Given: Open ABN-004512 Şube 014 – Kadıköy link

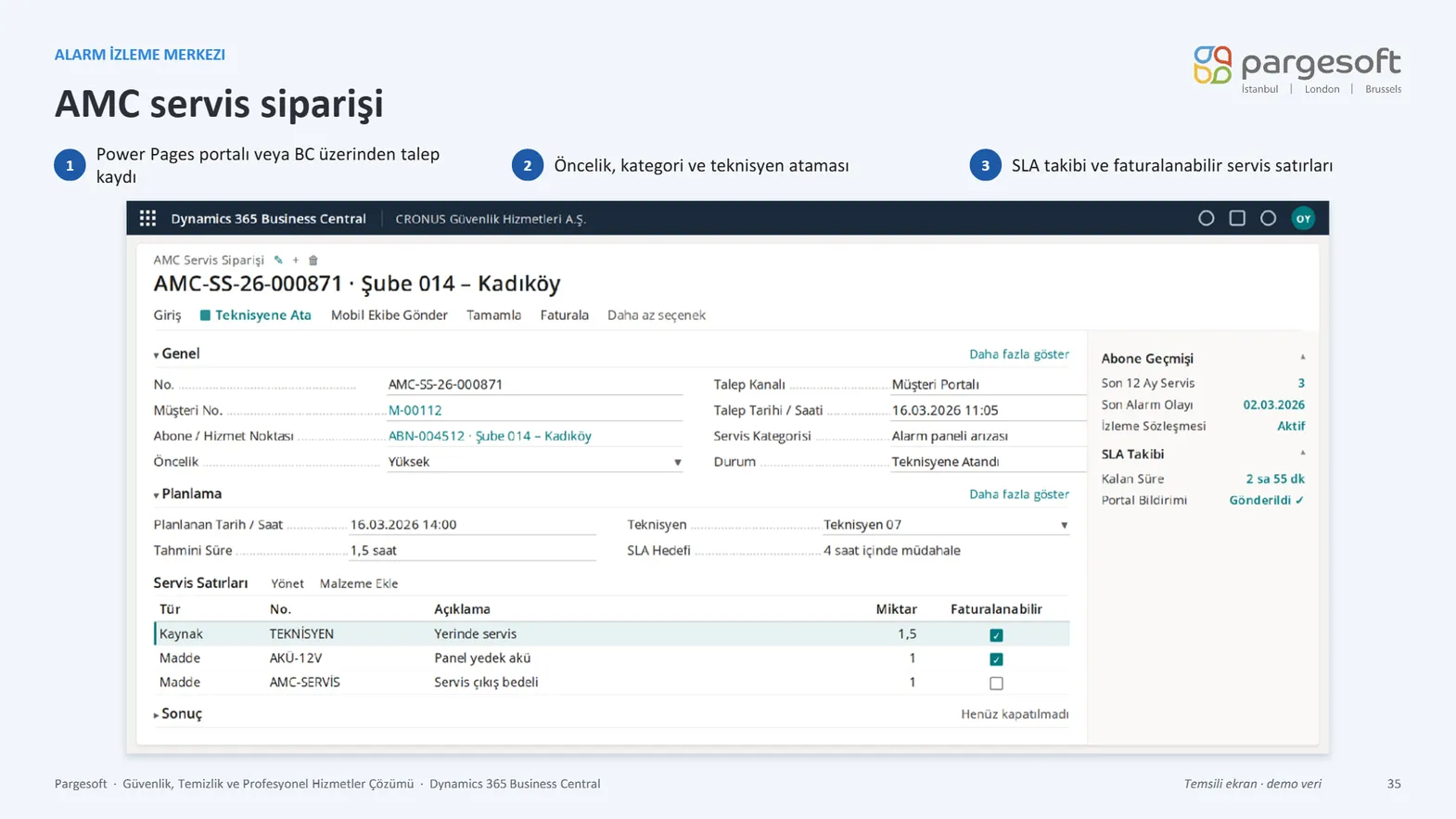Looking at the screenshot, I should pyautogui.click(x=490, y=436).
